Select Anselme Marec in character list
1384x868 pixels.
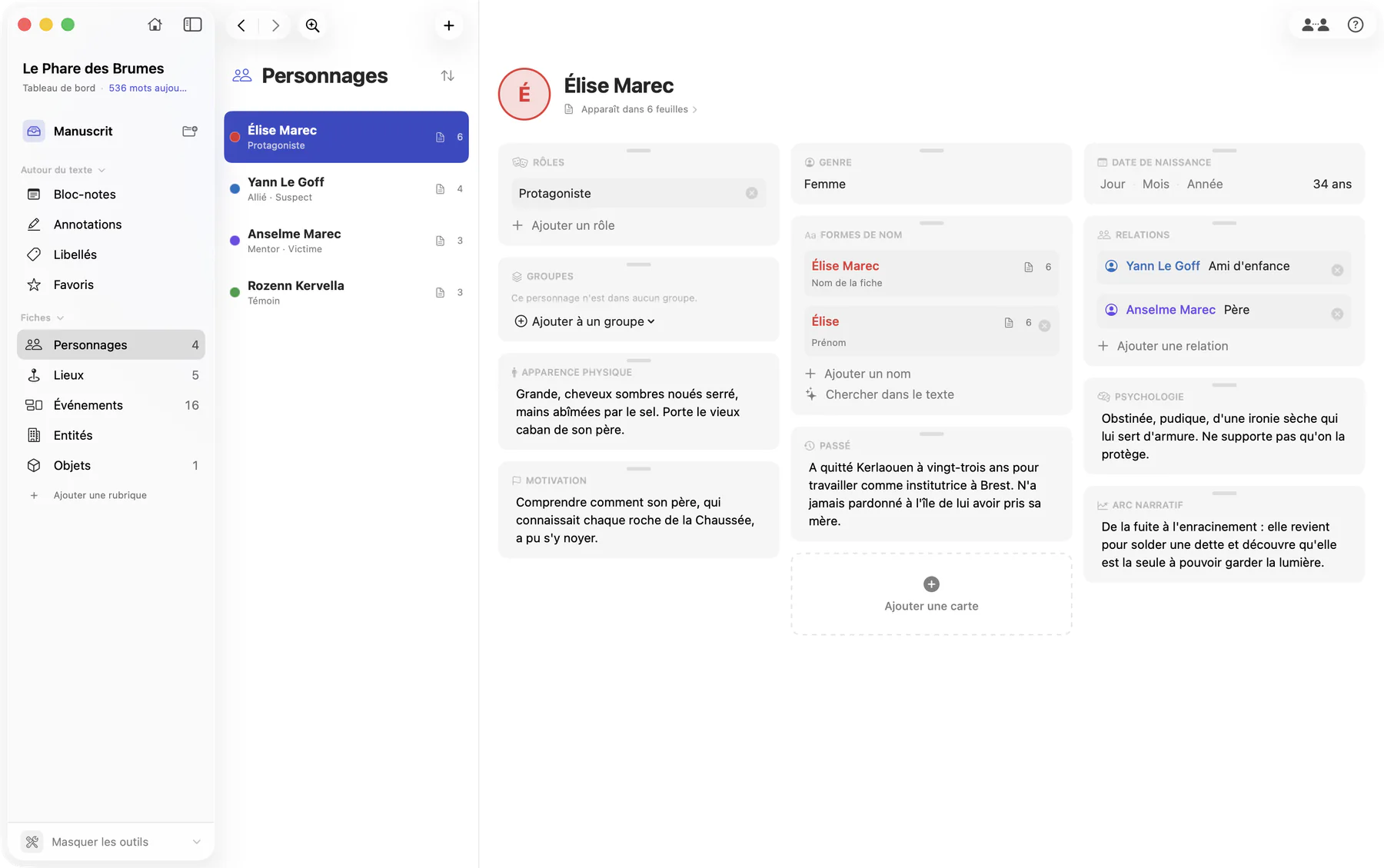[346, 241]
